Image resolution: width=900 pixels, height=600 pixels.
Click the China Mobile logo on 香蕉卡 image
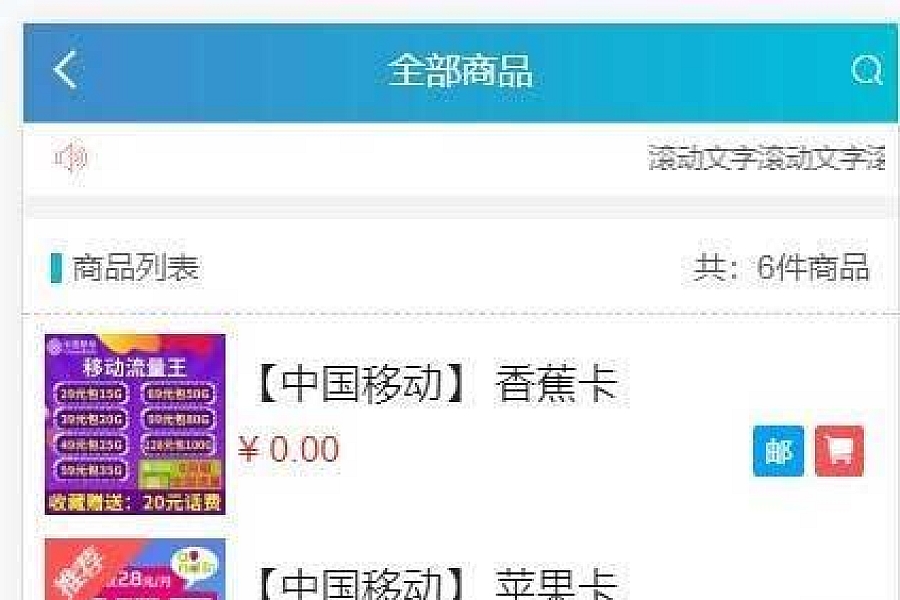[x=72, y=346]
